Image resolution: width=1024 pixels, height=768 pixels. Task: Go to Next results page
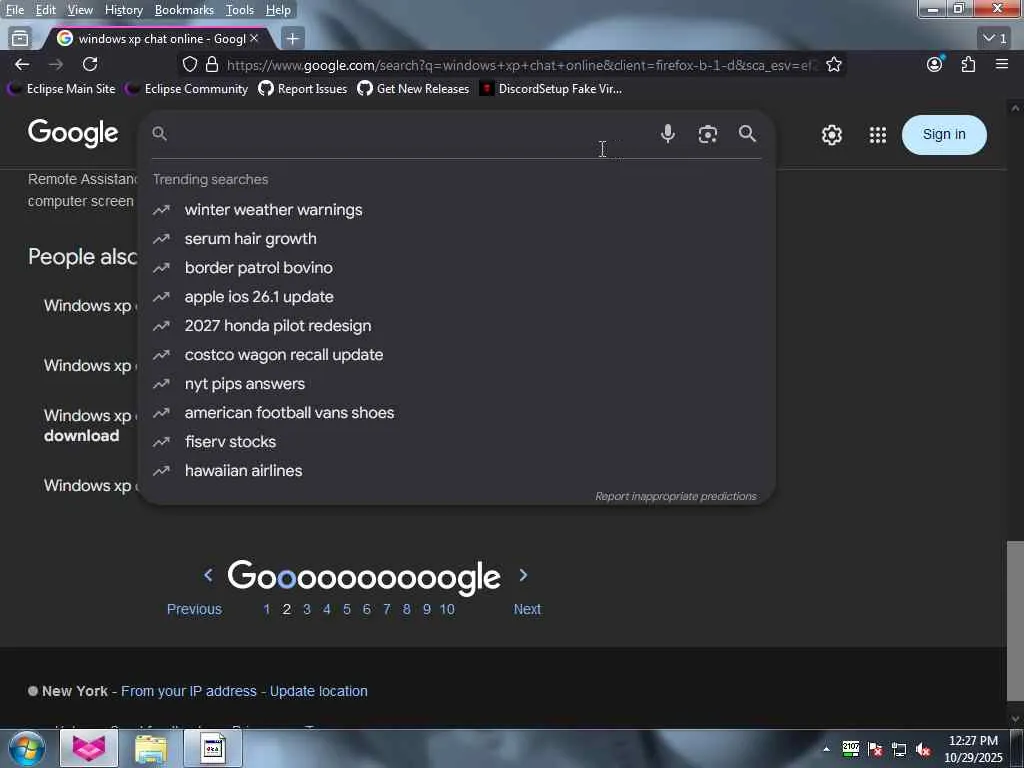coord(526,609)
